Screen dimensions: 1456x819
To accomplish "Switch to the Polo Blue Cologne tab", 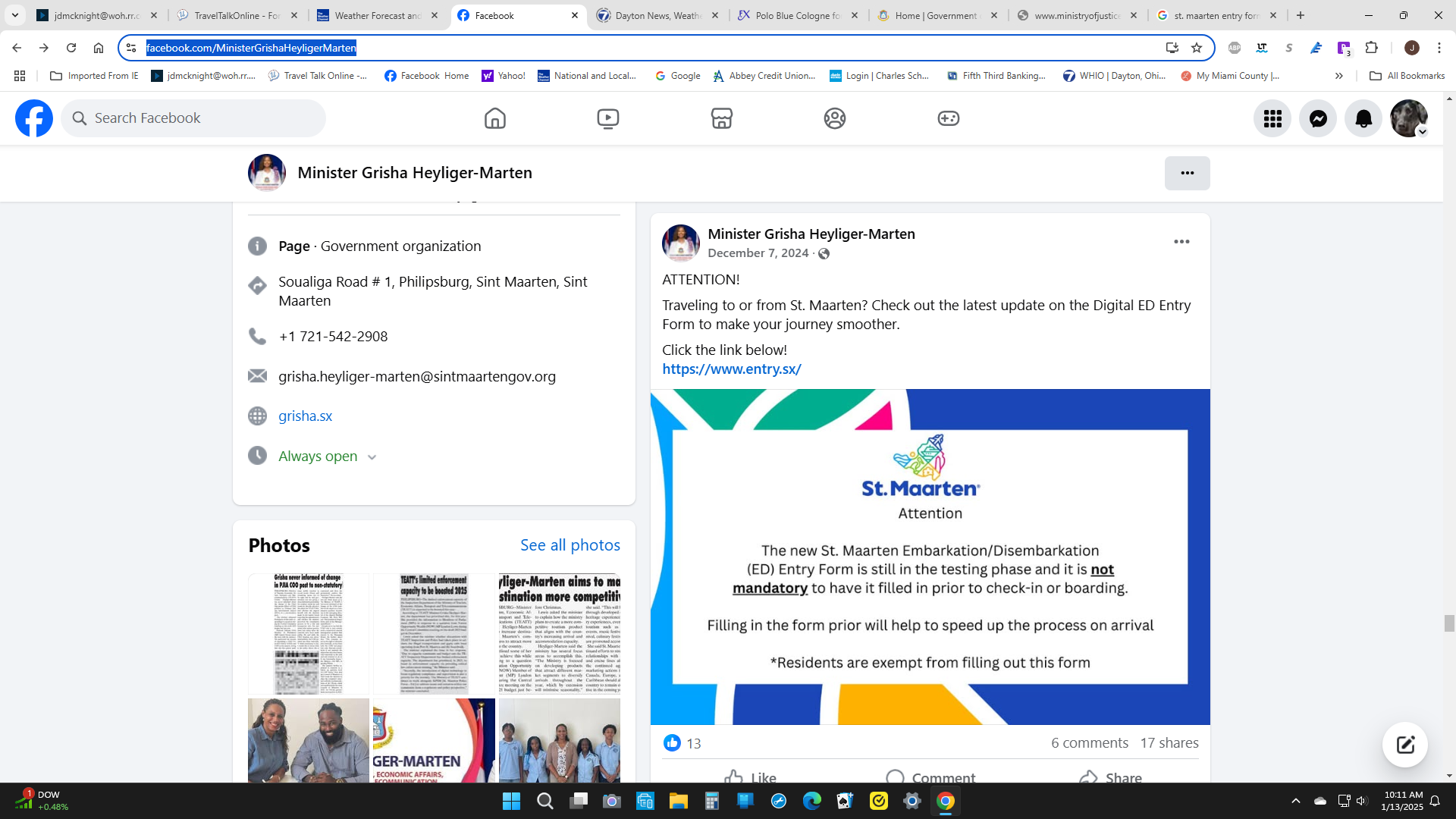I will [x=798, y=15].
